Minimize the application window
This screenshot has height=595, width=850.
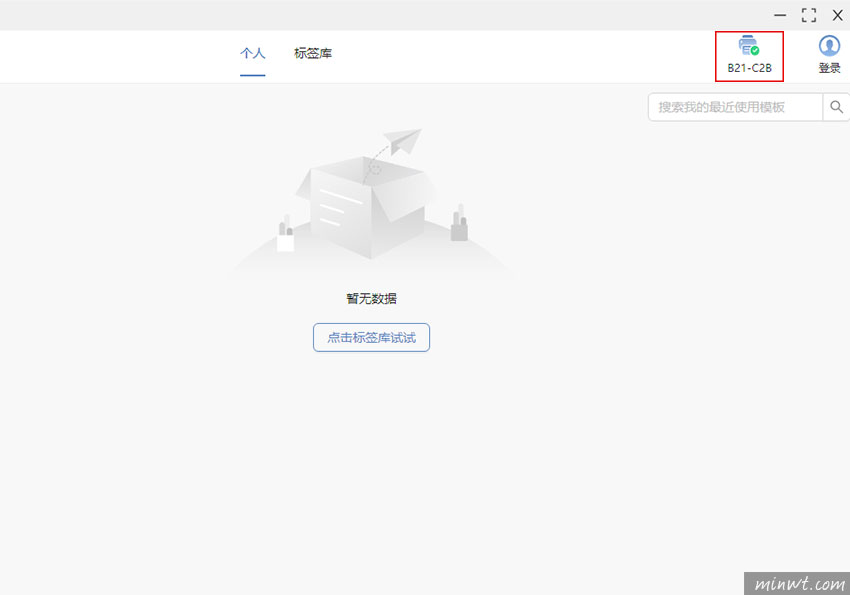click(x=780, y=15)
